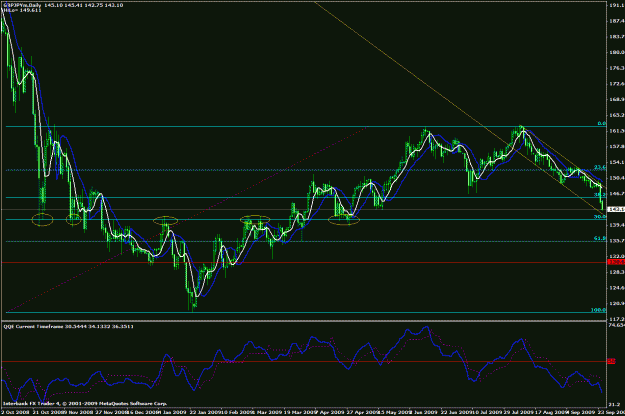Click the 146.7 price scale value

617,194
